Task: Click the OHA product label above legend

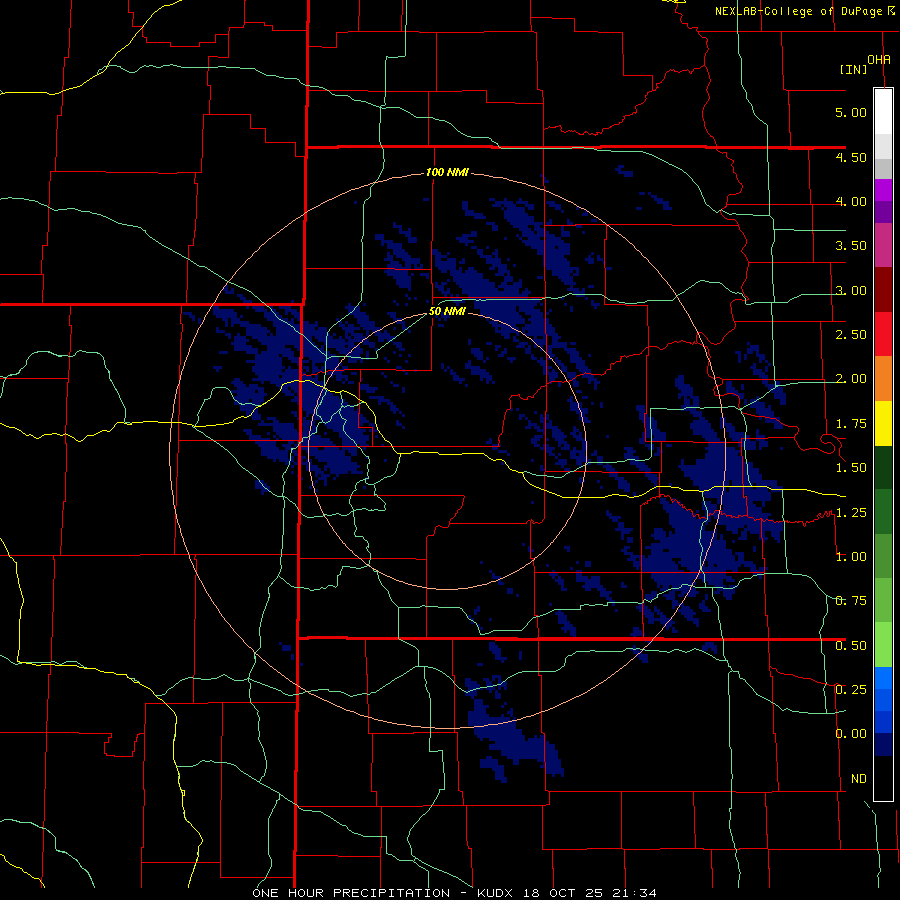Action: pyautogui.click(x=879, y=60)
